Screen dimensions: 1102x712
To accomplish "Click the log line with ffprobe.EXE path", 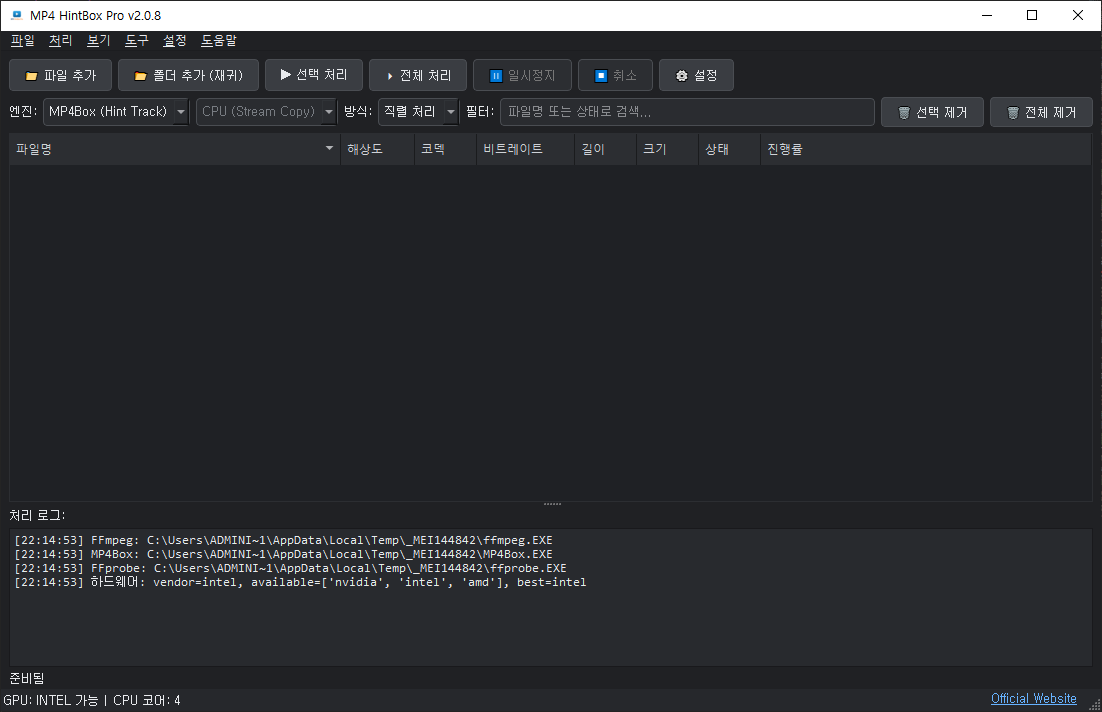I will tap(290, 569).
